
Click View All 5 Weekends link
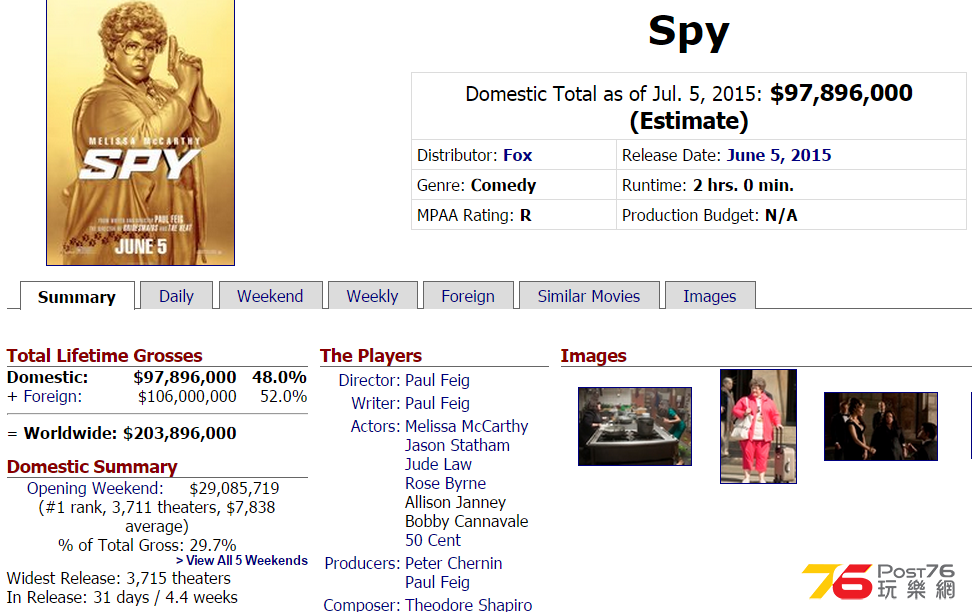point(242,561)
